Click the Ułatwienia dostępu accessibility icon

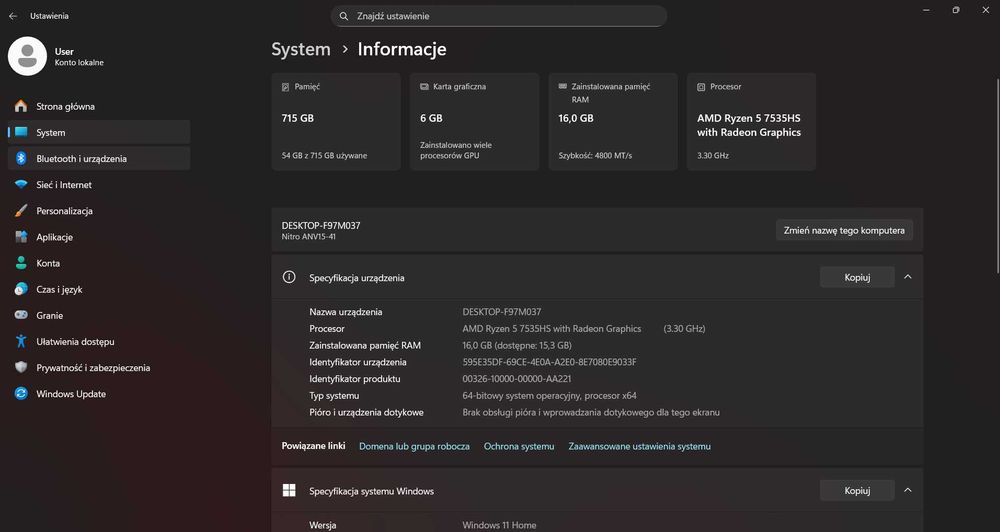[x=21, y=341]
